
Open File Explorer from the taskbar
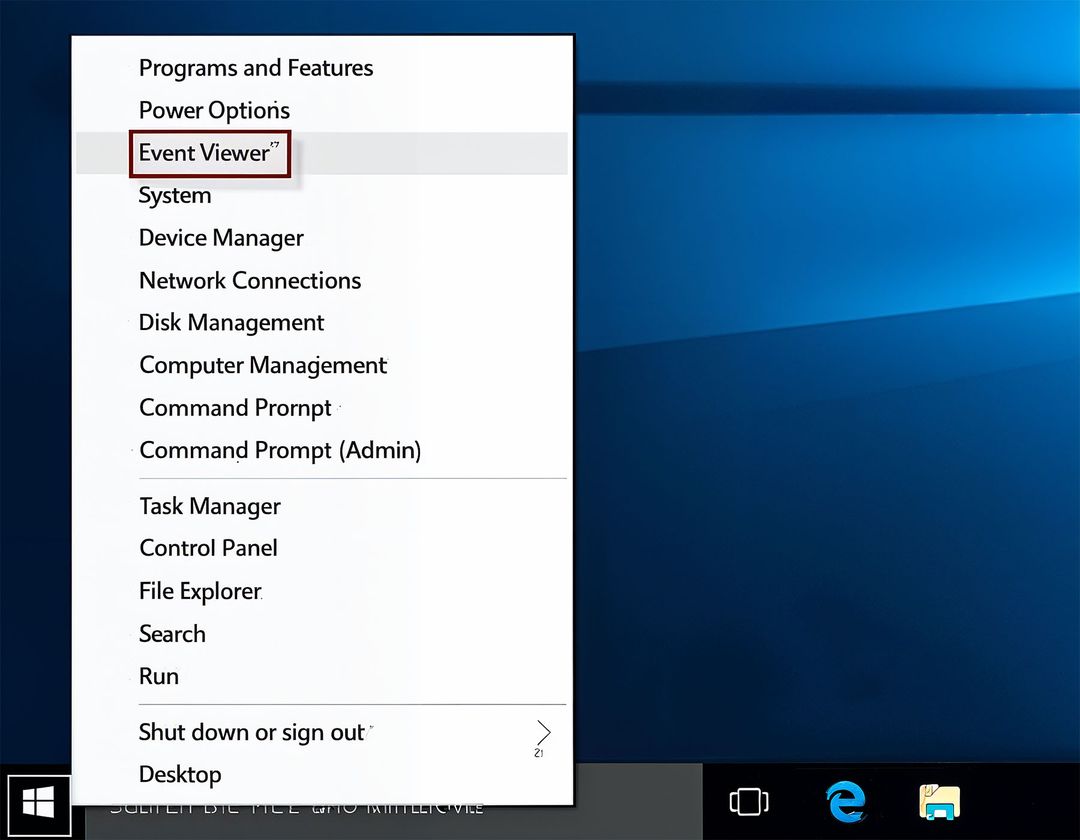coord(940,802)
